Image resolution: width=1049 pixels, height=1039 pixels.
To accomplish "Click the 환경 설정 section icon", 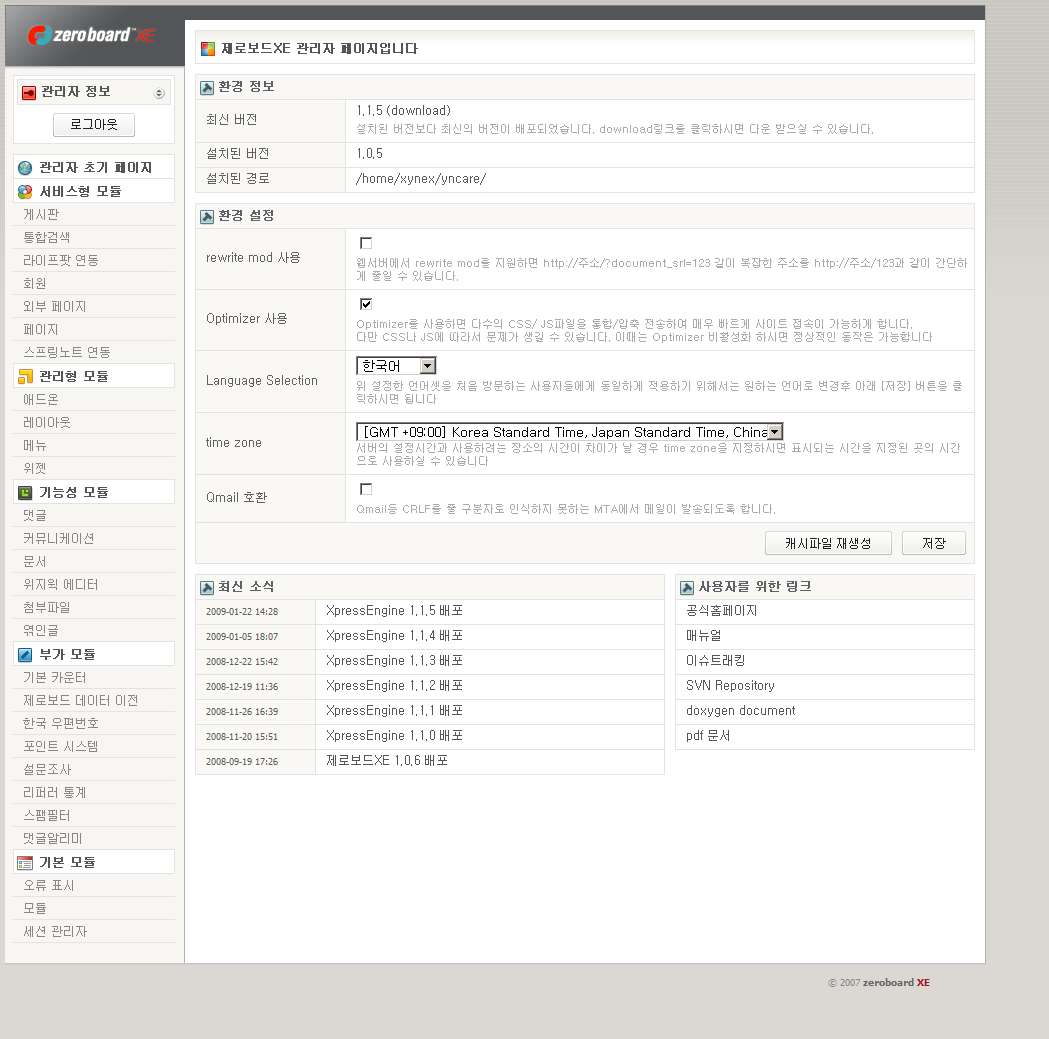I will click(x=207, y=217).
